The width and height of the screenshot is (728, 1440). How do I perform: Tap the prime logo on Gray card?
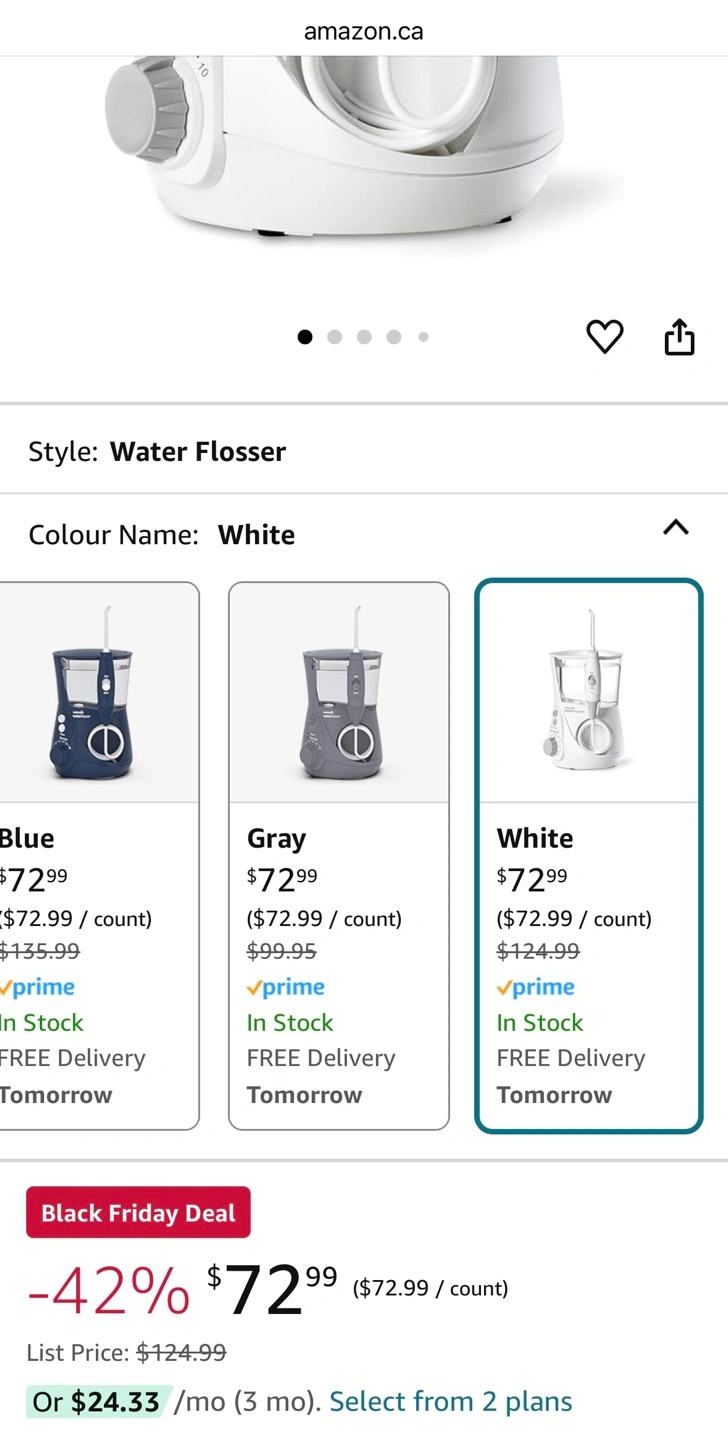(x=286, y=987)
